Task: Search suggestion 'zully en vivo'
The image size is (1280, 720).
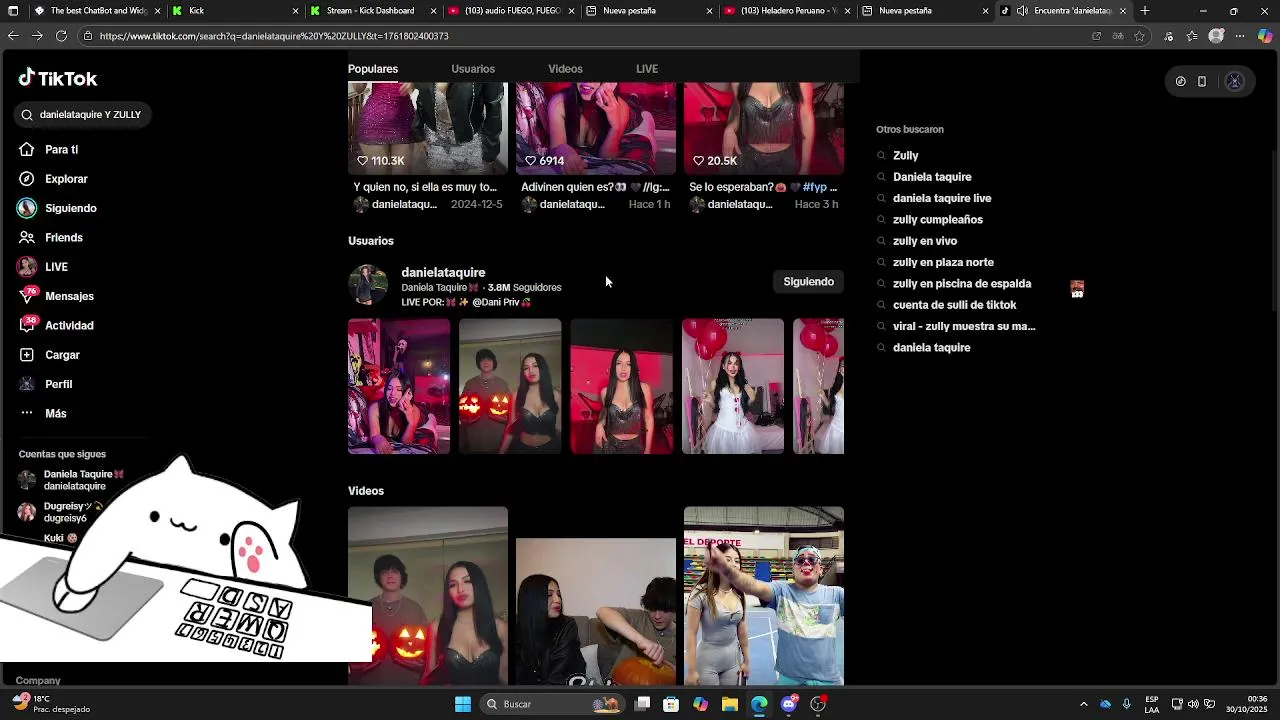Action: (x=925, y=241)
